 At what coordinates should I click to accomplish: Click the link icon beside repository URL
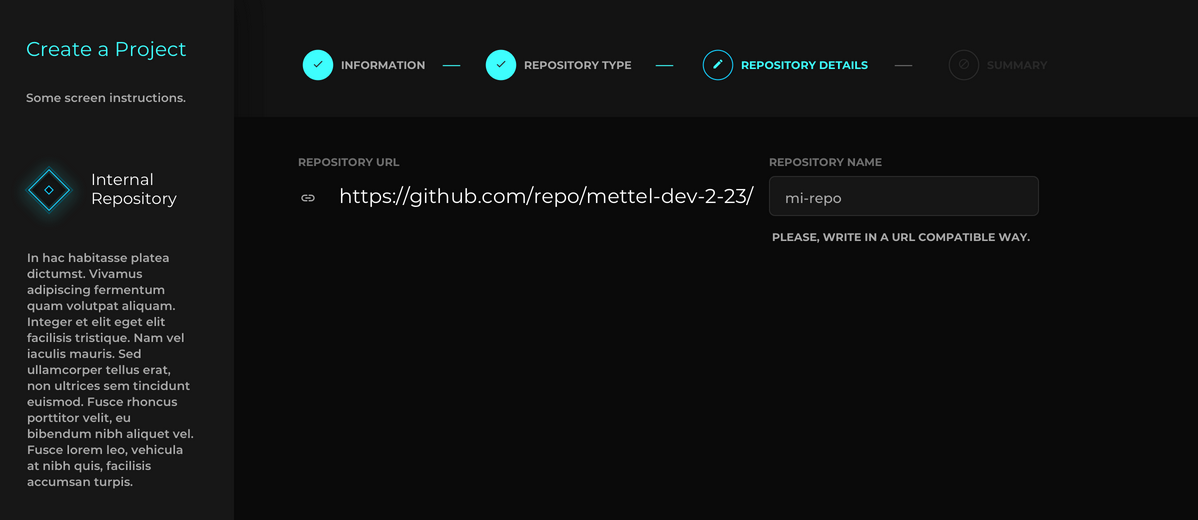point(308,198)
